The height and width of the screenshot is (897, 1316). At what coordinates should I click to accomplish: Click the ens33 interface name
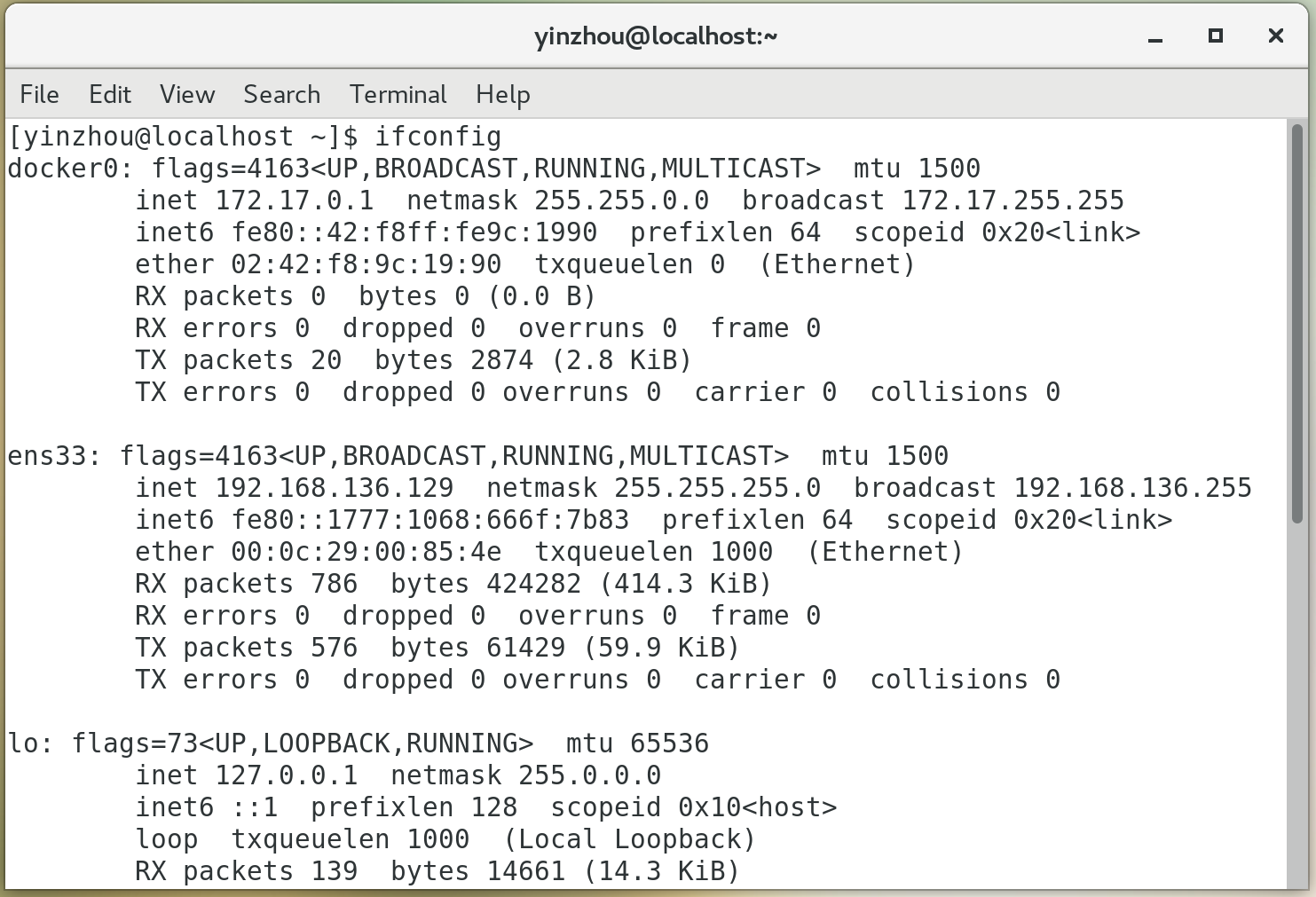(x=55, y=456)
